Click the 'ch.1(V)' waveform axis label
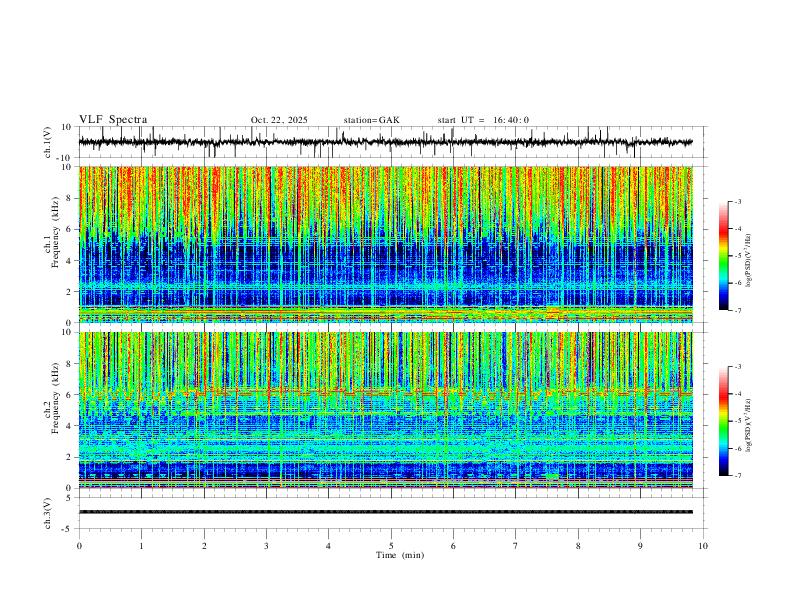The width and height of the screenshot is (792, 612). [x=48, y=142]
